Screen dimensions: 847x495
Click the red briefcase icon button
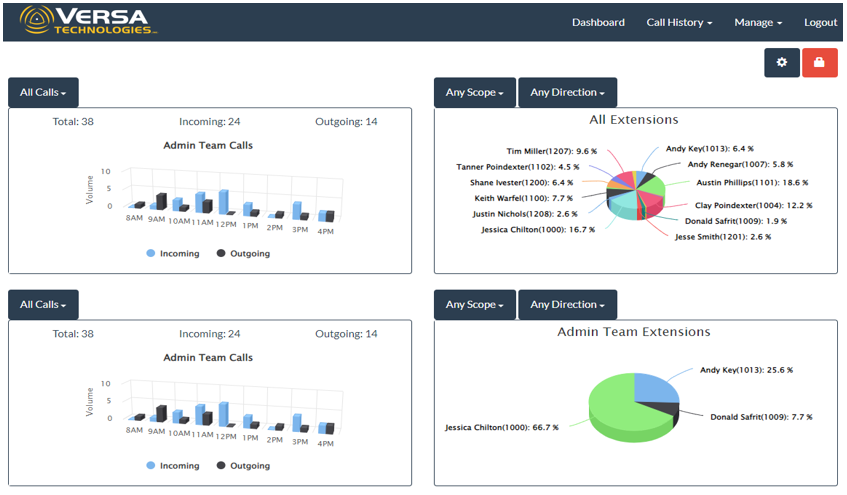click(819, 62)
